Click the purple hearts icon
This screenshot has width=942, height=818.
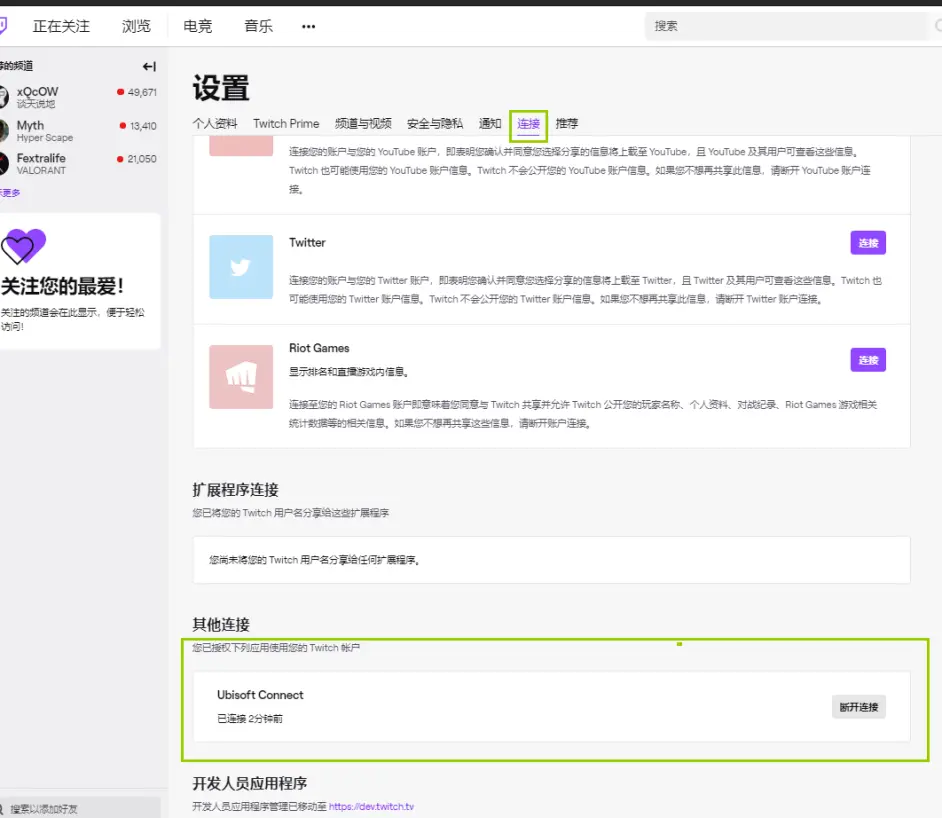23,246
